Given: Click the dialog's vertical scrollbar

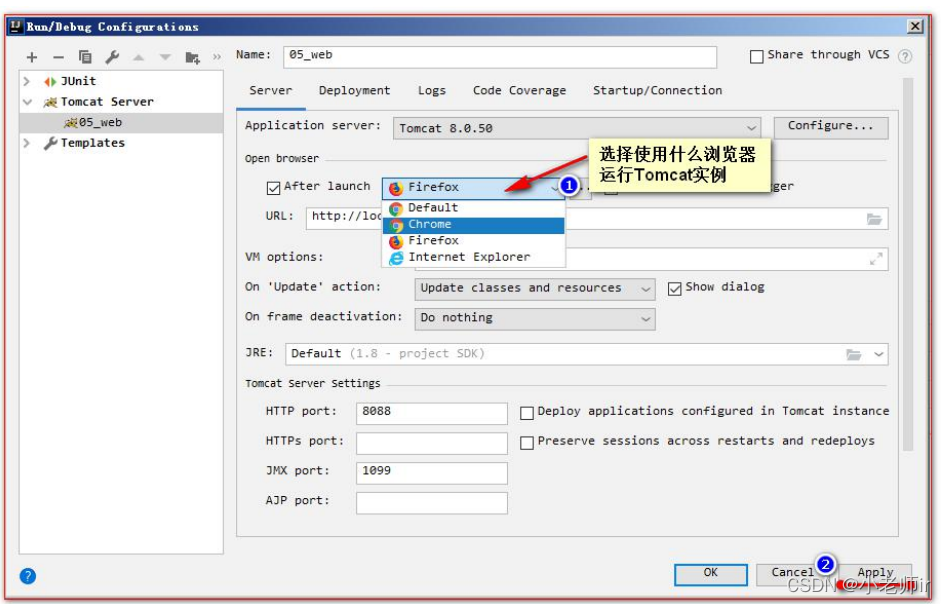Looking at the screenshot, I should (907, 264).
